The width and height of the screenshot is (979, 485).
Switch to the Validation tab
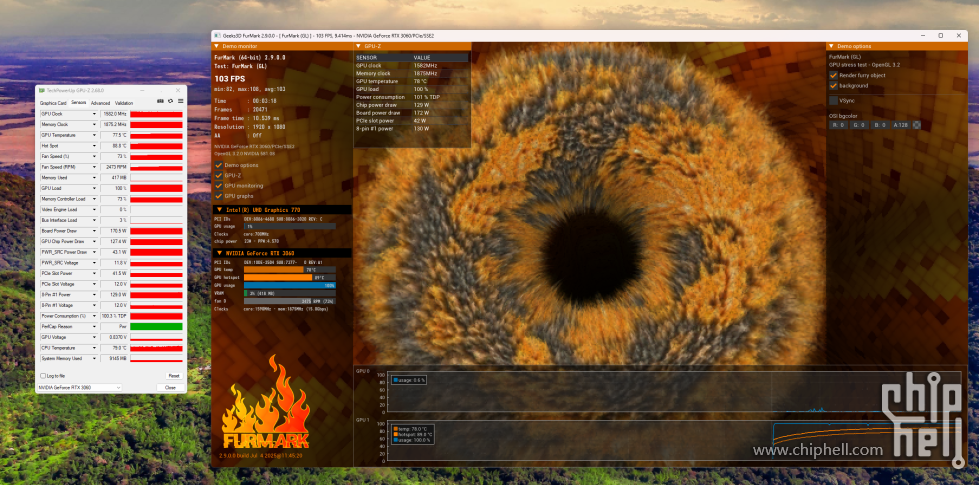124,103
